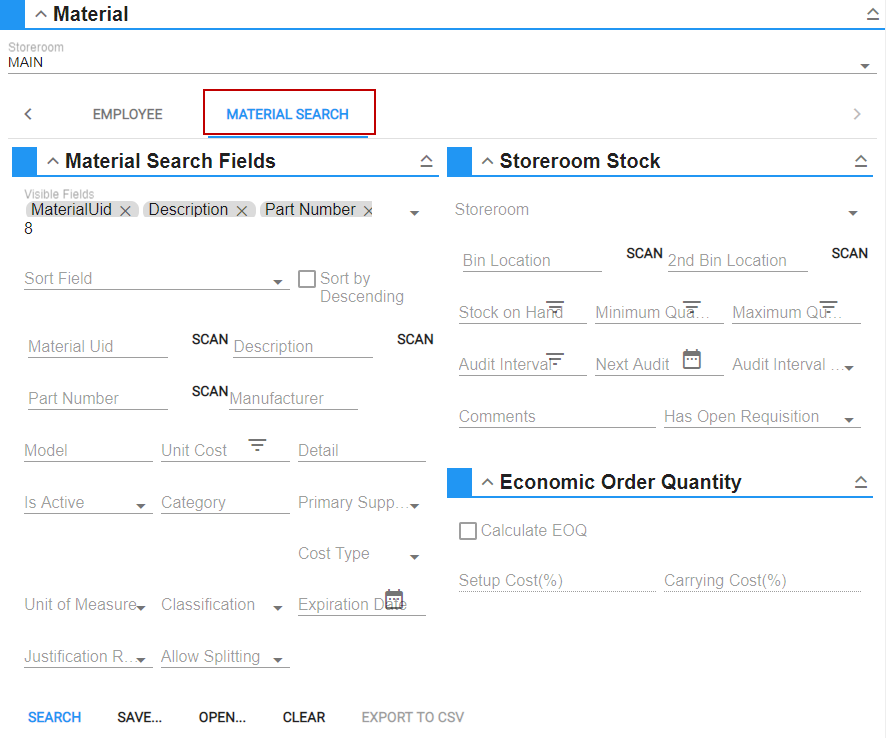Open the Expiration Date calendar picker
The image size is (886, 738).
(x=394, y=599)
